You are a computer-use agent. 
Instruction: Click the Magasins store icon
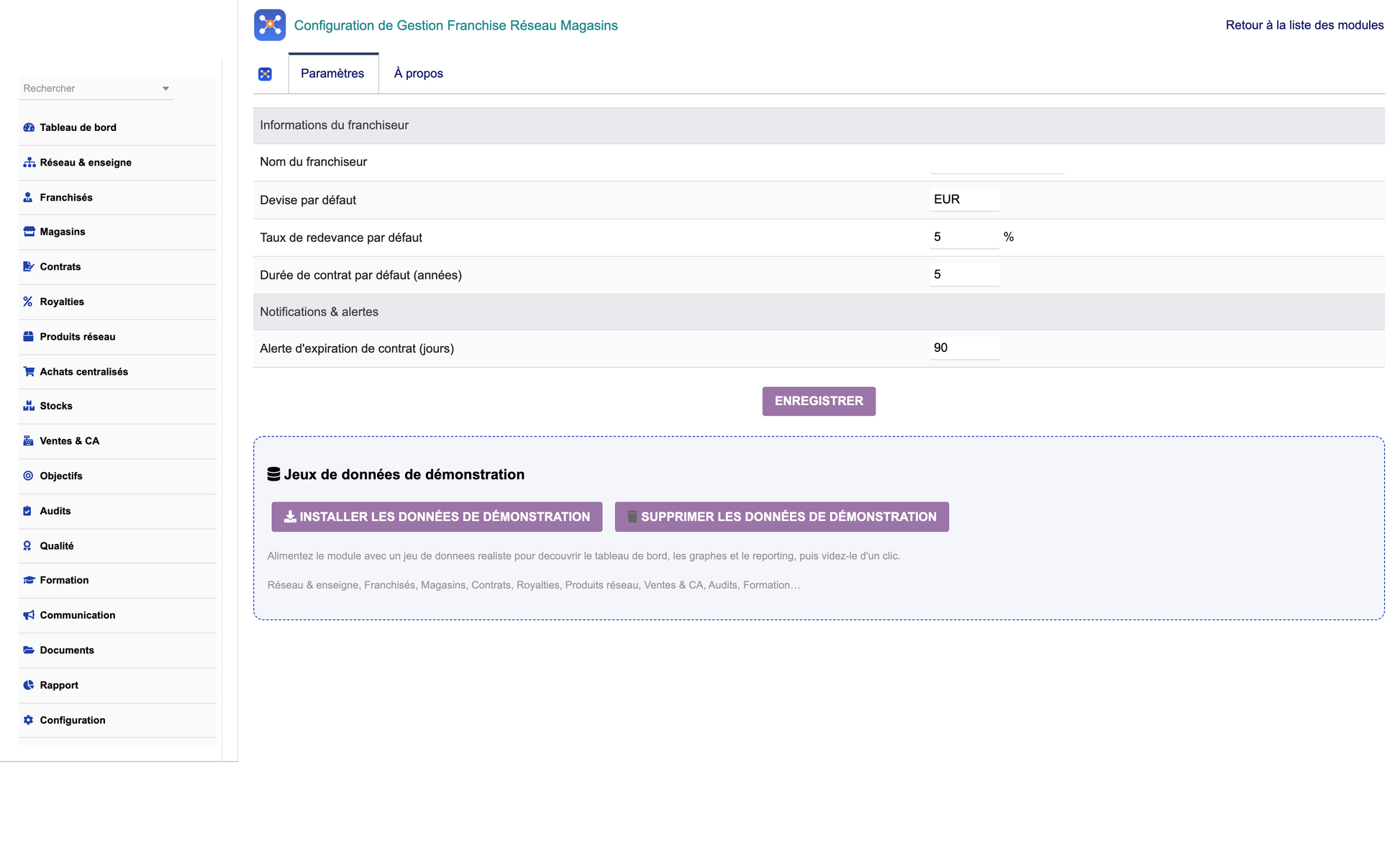(29, 232)
